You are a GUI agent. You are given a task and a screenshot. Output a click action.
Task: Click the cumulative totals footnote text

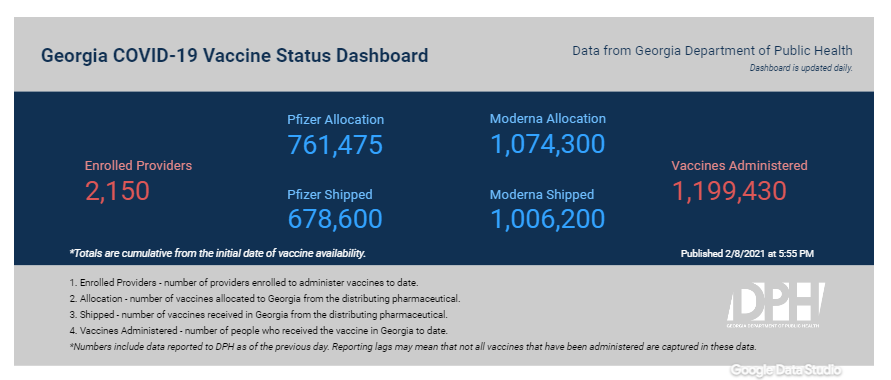coord(218,253)
